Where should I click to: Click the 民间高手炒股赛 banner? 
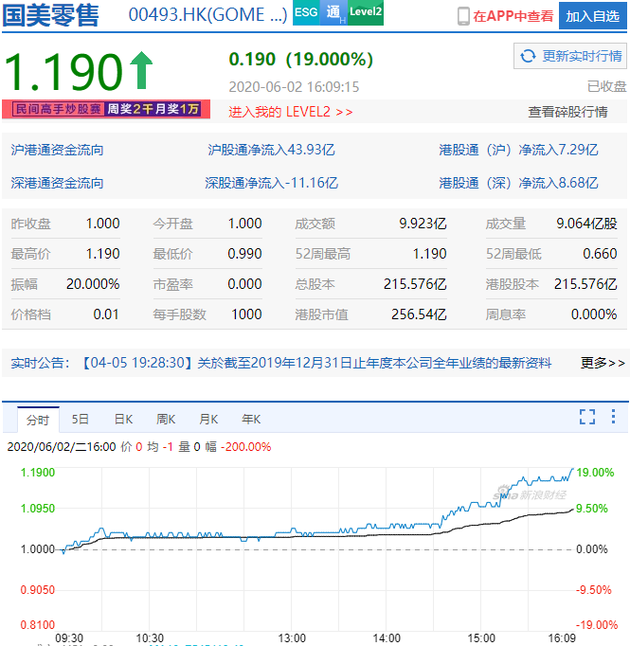click(106, 109)
